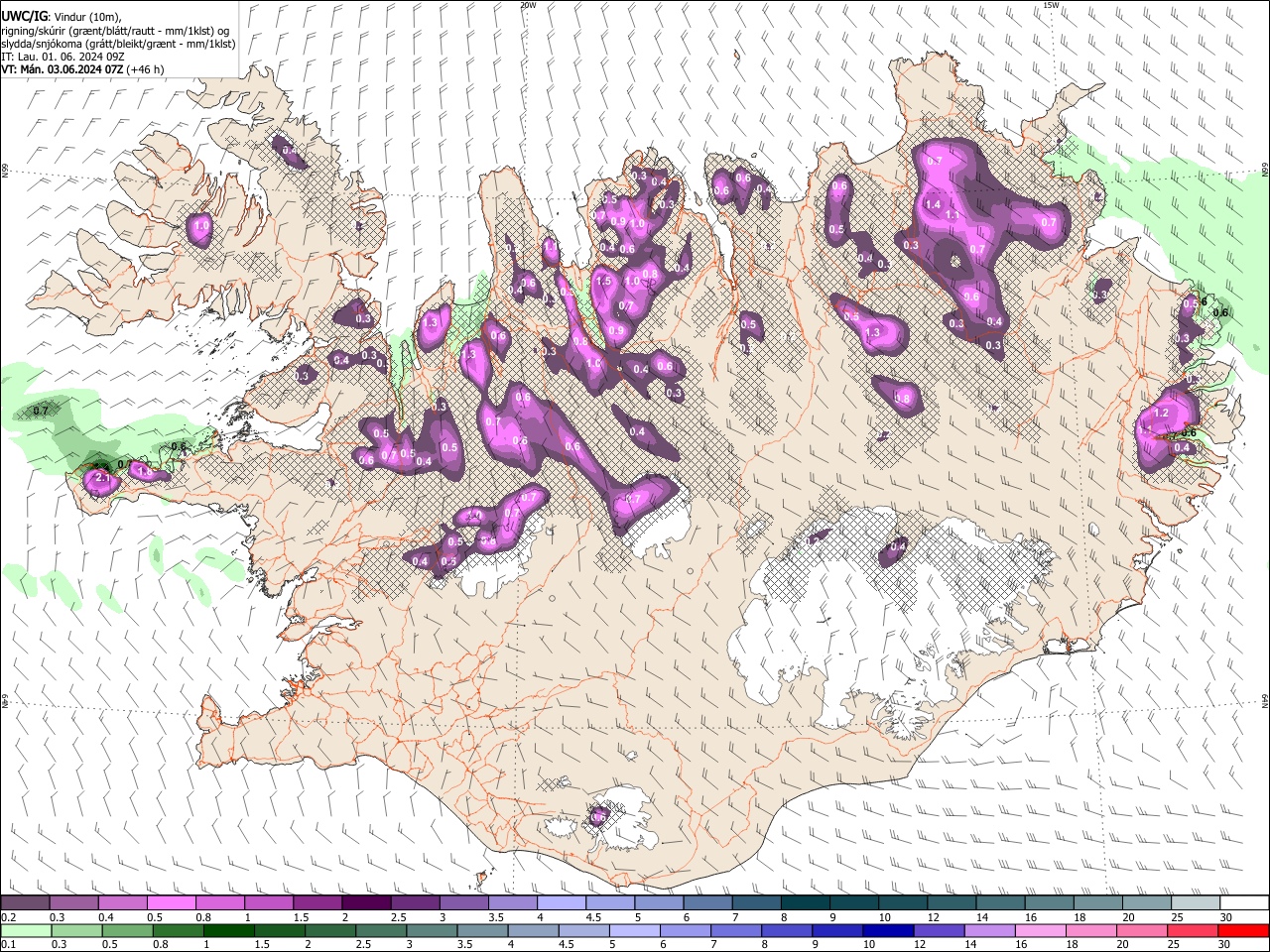The image size is (1270, 952).
Task: Click the 2.1 snowfall value on western peninsula
Action: click(x=101, y=478)
